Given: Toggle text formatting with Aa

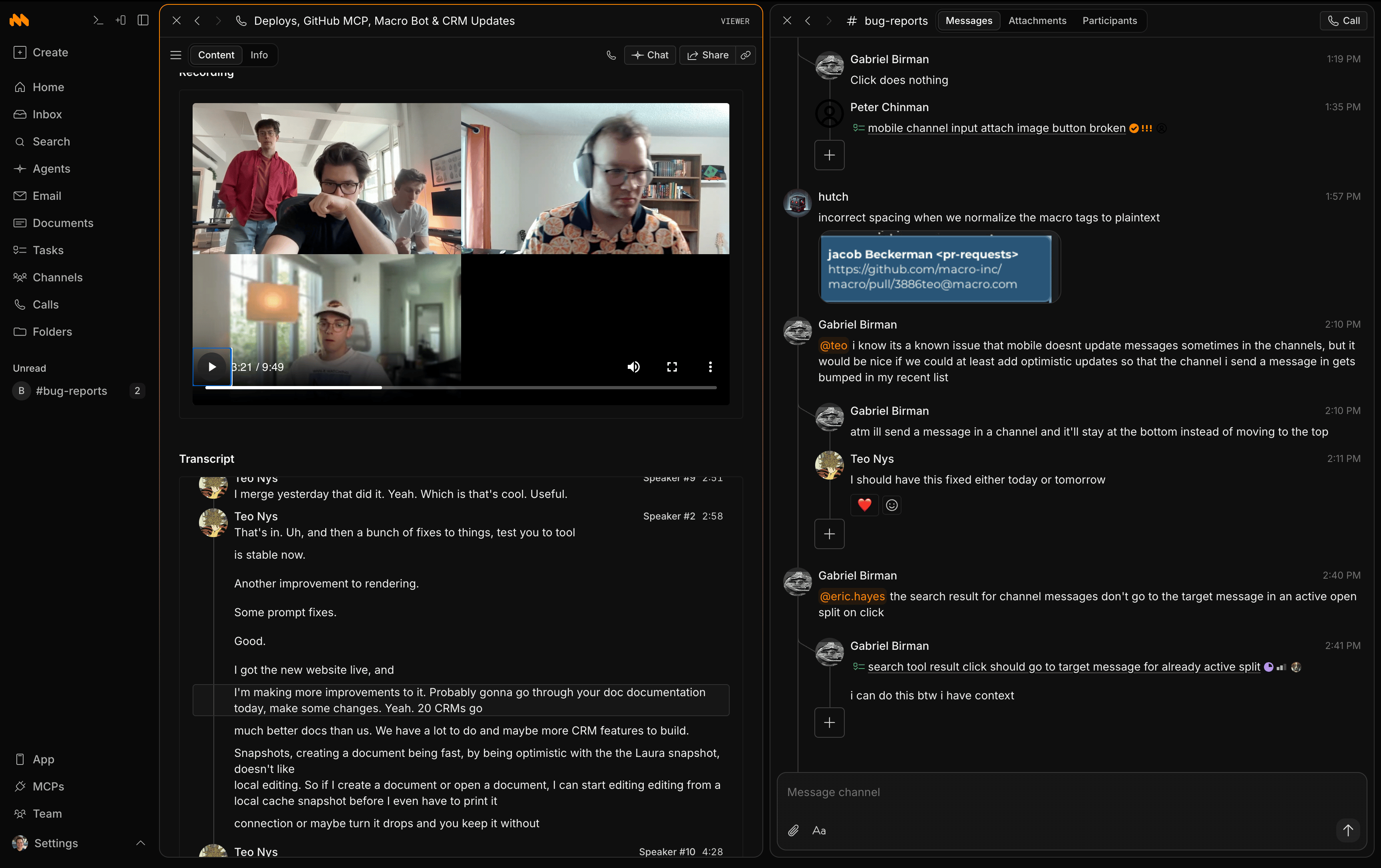Looking at the screenshot, I should pos(819,830).
